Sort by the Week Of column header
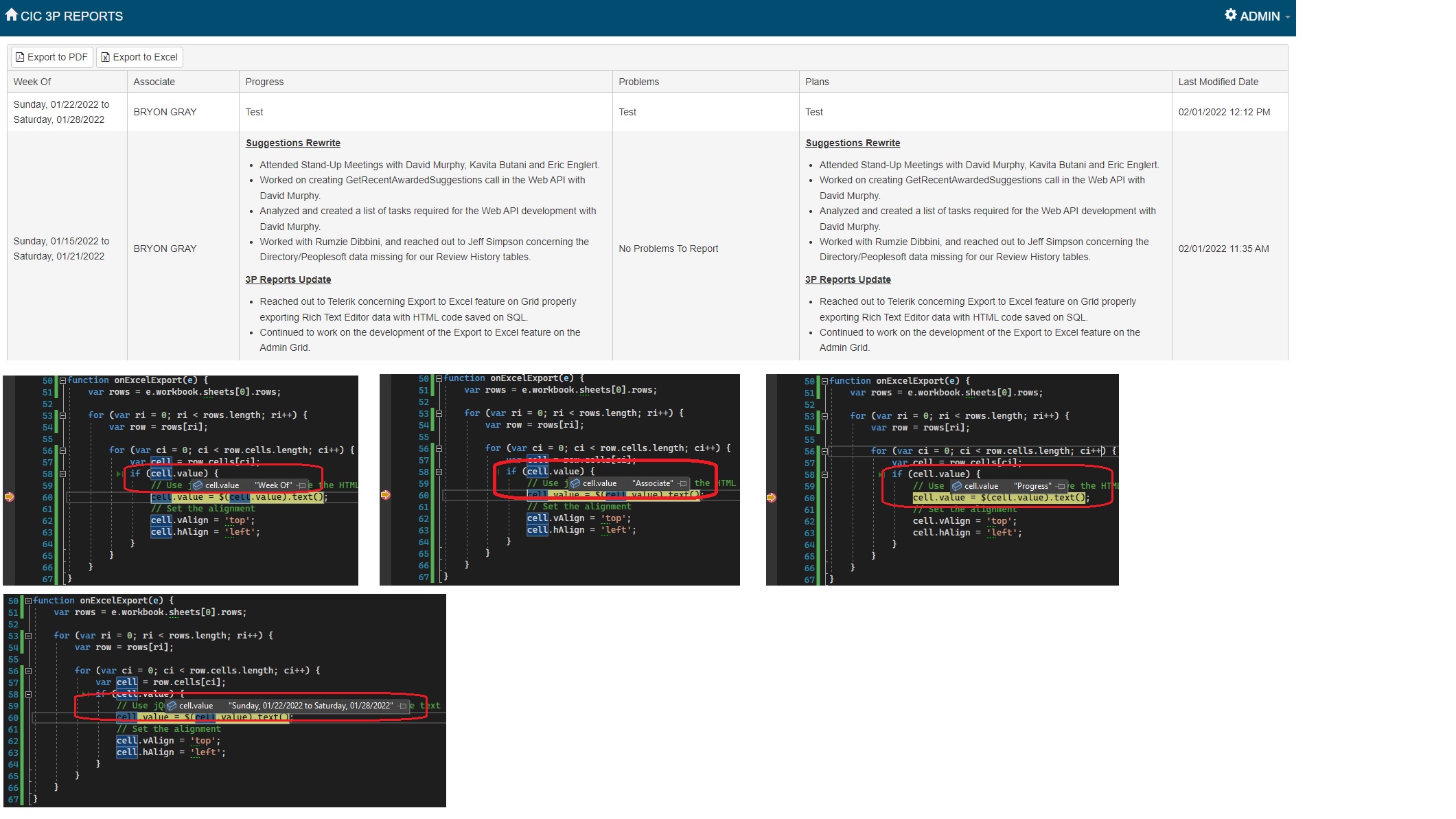This screenshot has height=819, width=1456. [x=32, y=82]
